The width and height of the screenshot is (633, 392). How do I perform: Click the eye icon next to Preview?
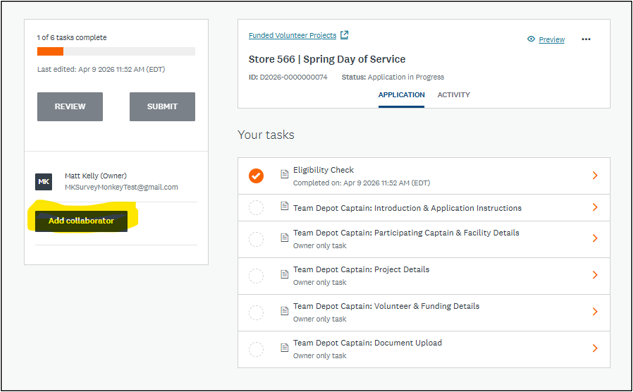[x=531, y=39]
